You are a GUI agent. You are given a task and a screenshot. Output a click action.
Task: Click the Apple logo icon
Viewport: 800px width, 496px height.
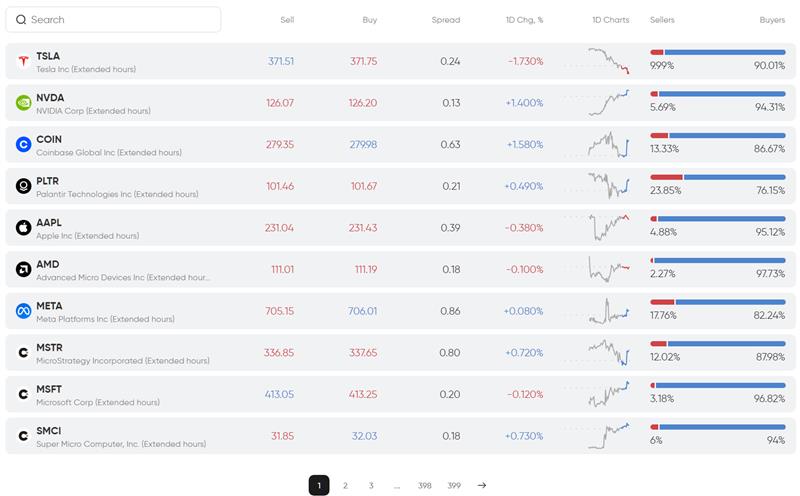23,228
